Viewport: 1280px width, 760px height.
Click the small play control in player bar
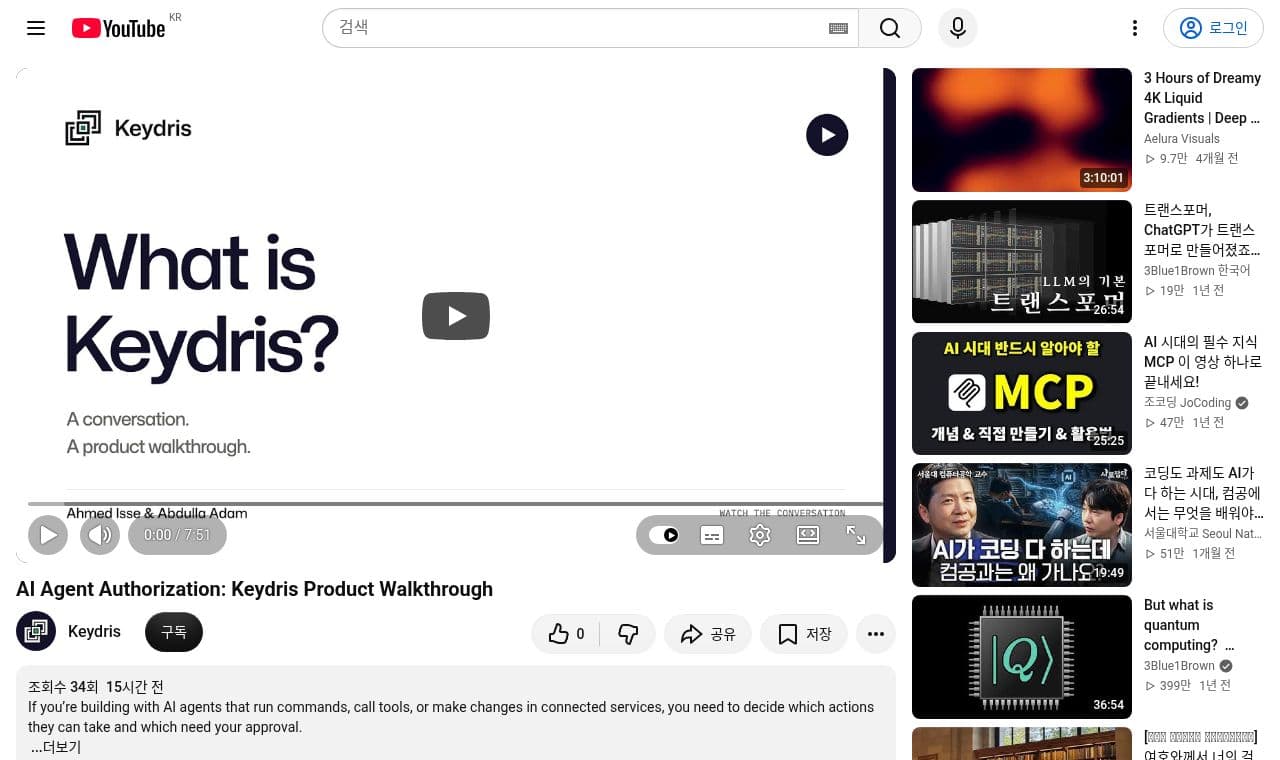(48, 535)
